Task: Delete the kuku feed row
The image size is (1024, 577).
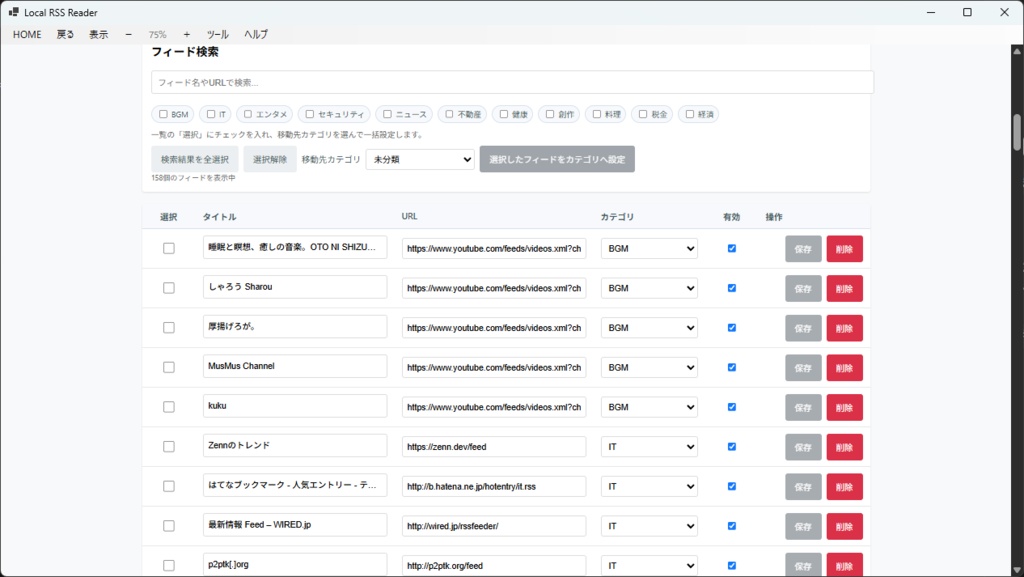Action: (x=844, y=407)
